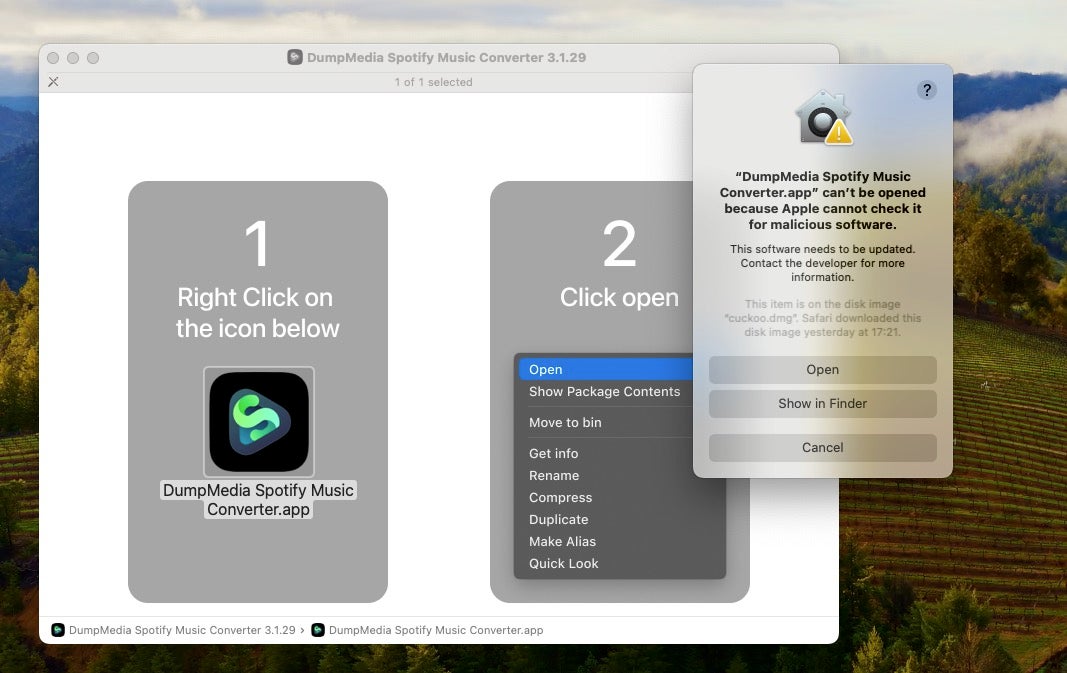Click the .app icon in the path bar

[318, 630]
